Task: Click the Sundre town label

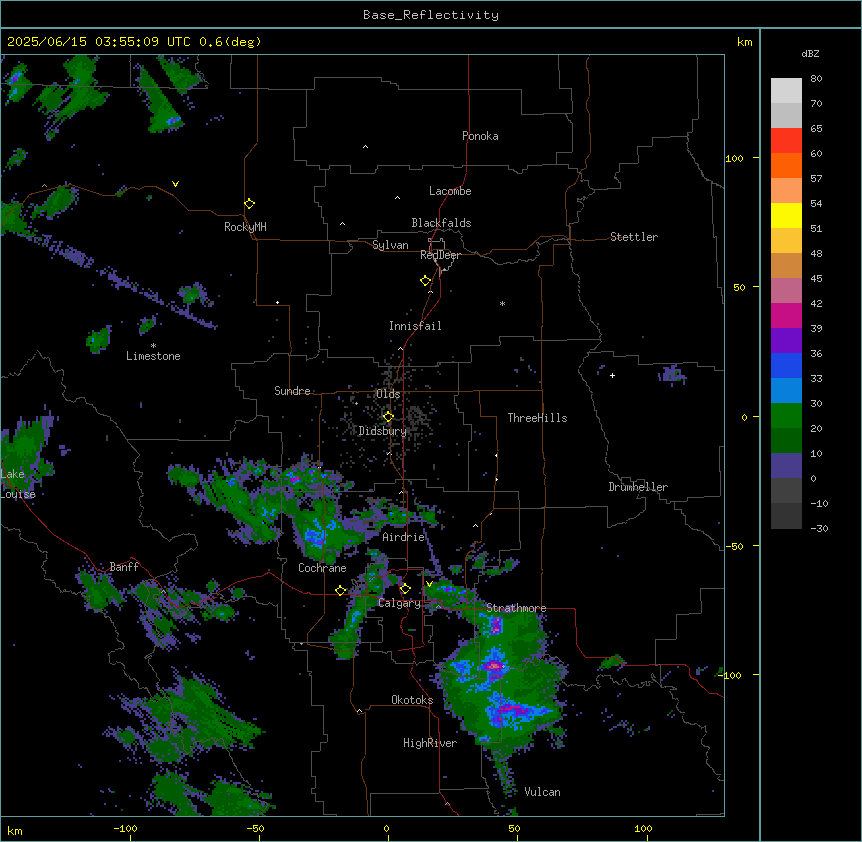Action: coord(292,391)
